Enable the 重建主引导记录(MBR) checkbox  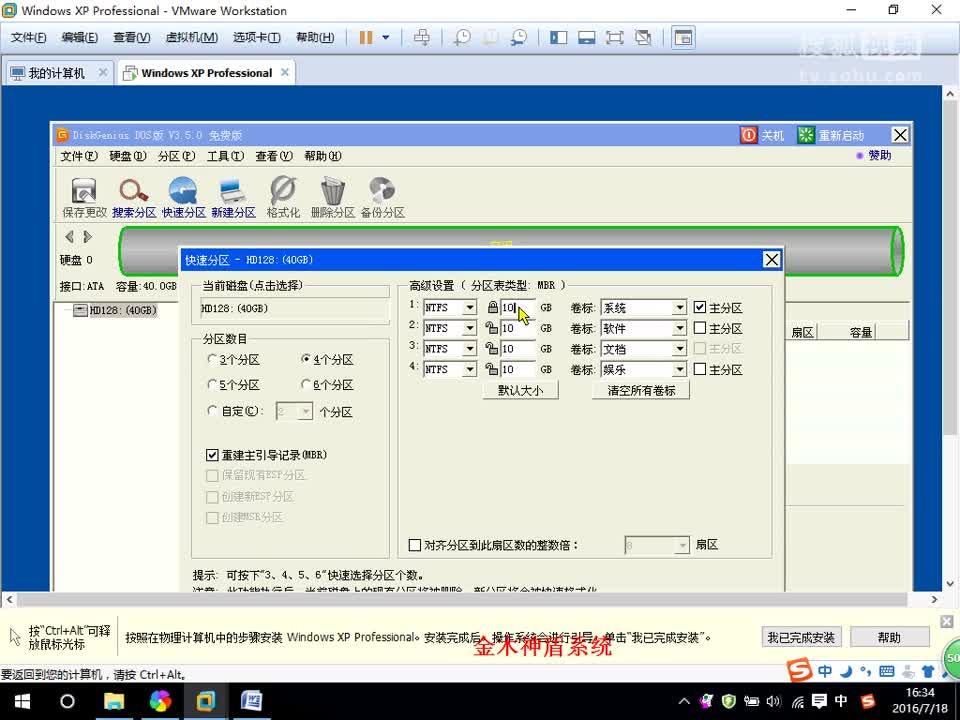tap(213, 454)
